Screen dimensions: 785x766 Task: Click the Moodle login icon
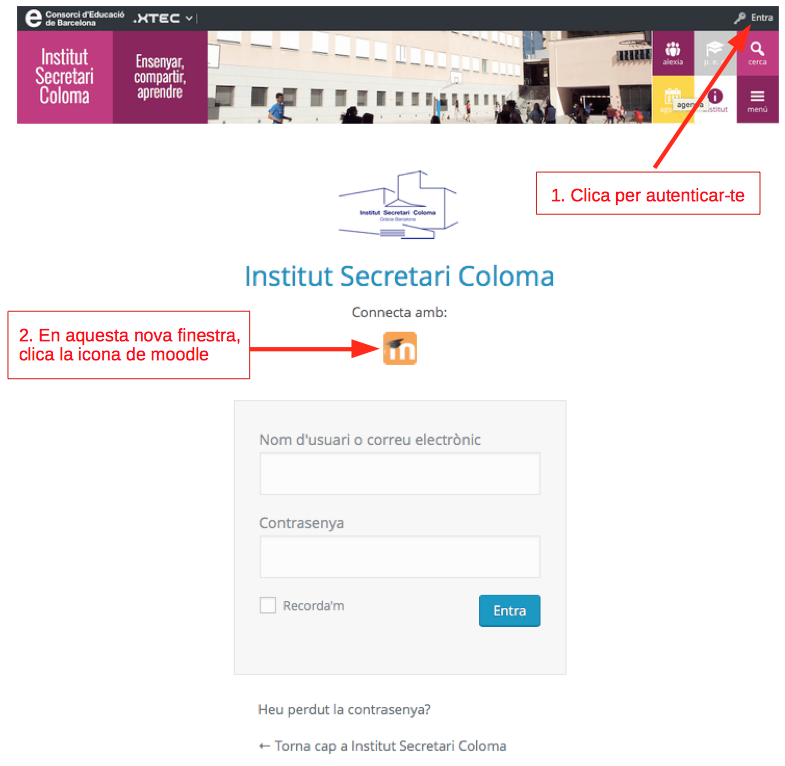[399, 348]
